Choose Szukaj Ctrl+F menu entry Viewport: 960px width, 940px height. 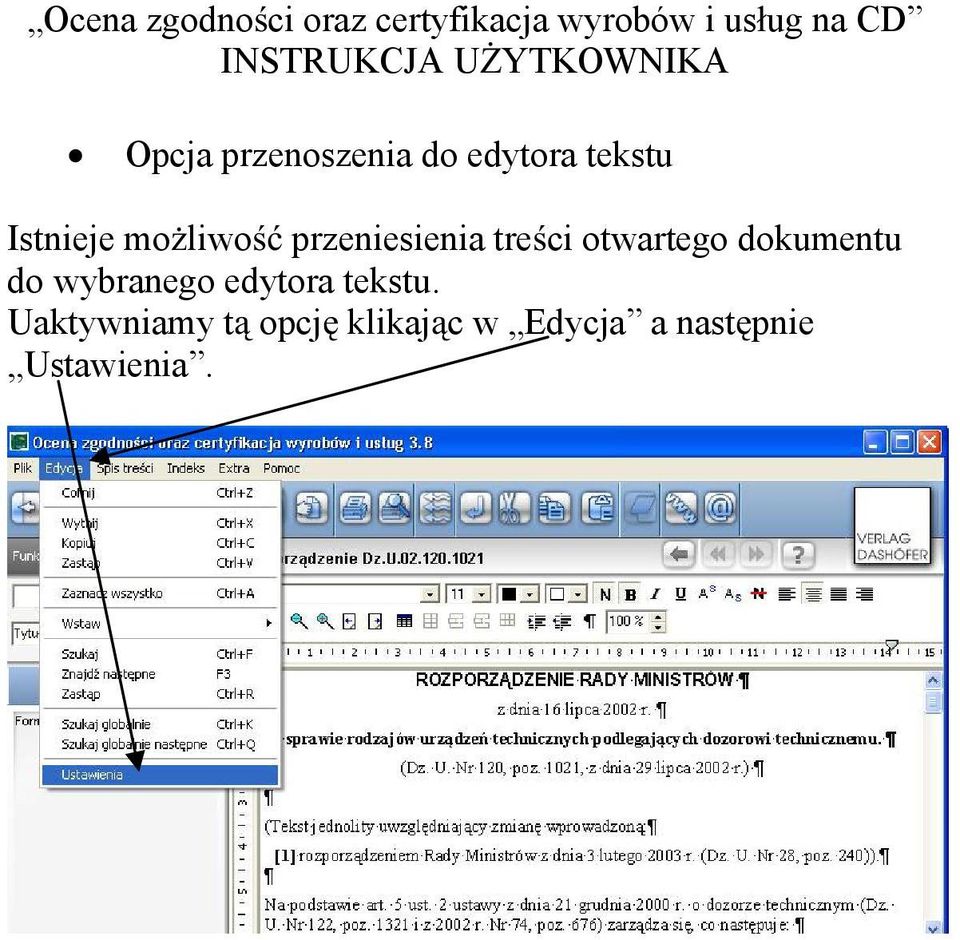tap(160, 654)
